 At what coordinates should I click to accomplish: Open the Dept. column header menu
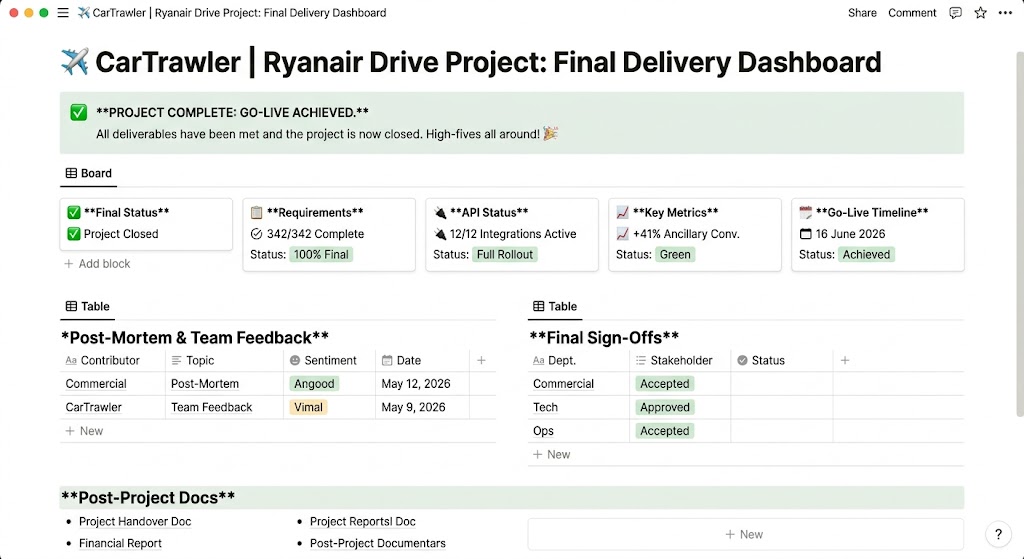point(579,360)
